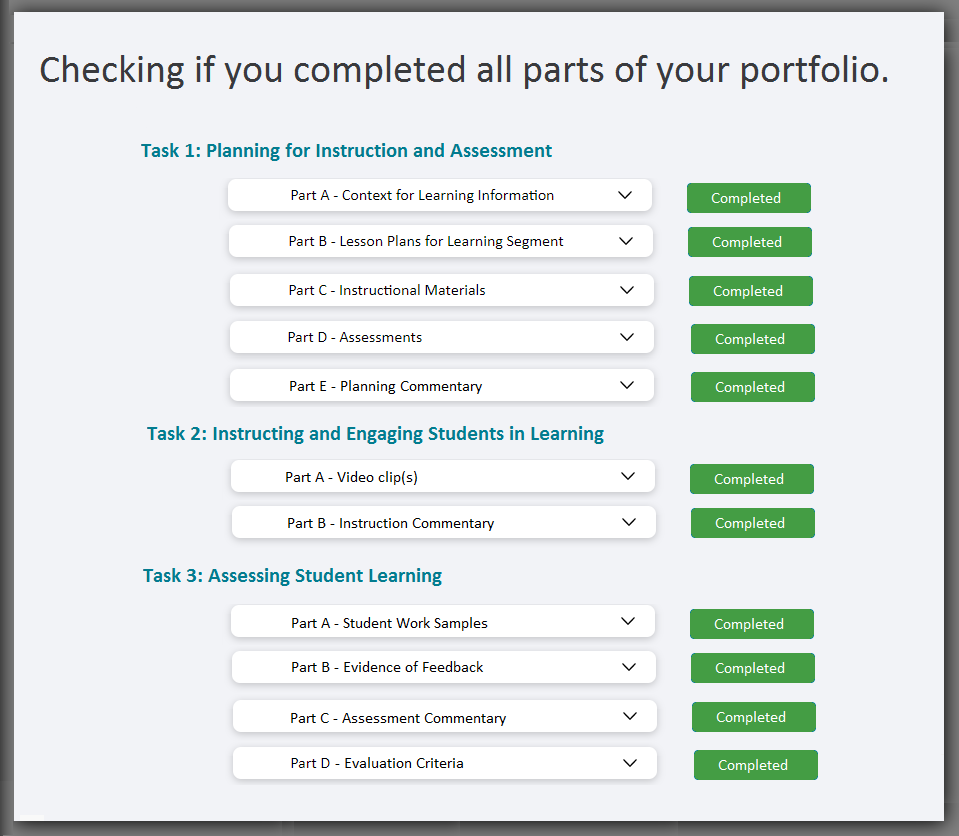Open the Part C - Instructional Materials dropdown chevron

pos(627,290)
